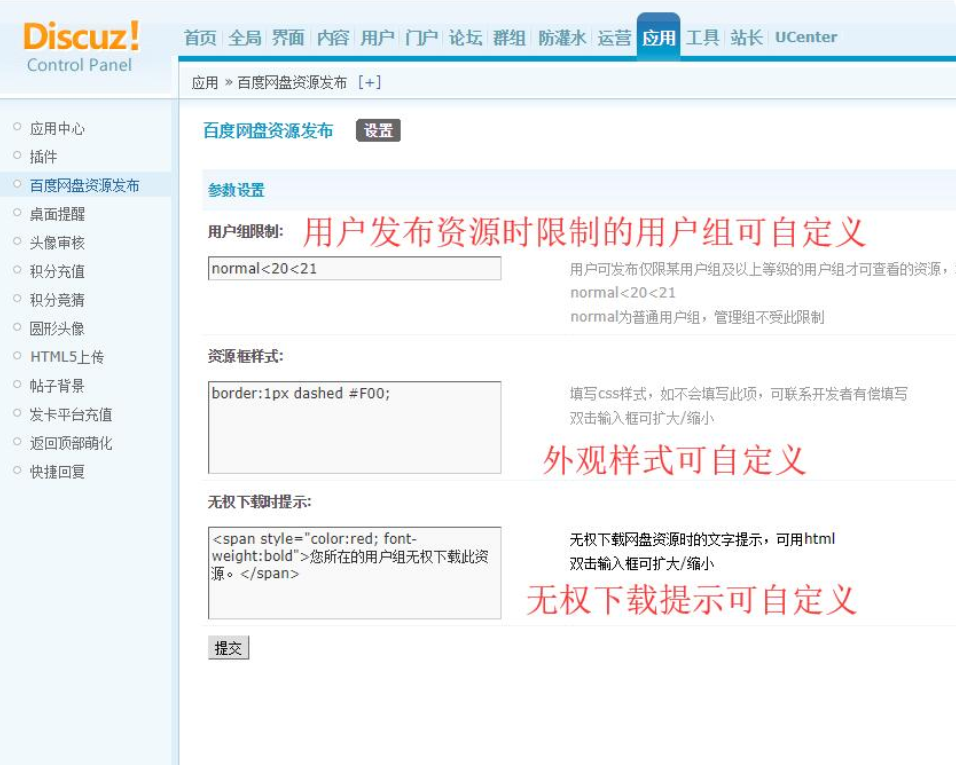Click the hint text 双击输入框可扩大/缩小 under 填写css样式
Viewport: 956px width, 765px height.
[x=641, y=419]
